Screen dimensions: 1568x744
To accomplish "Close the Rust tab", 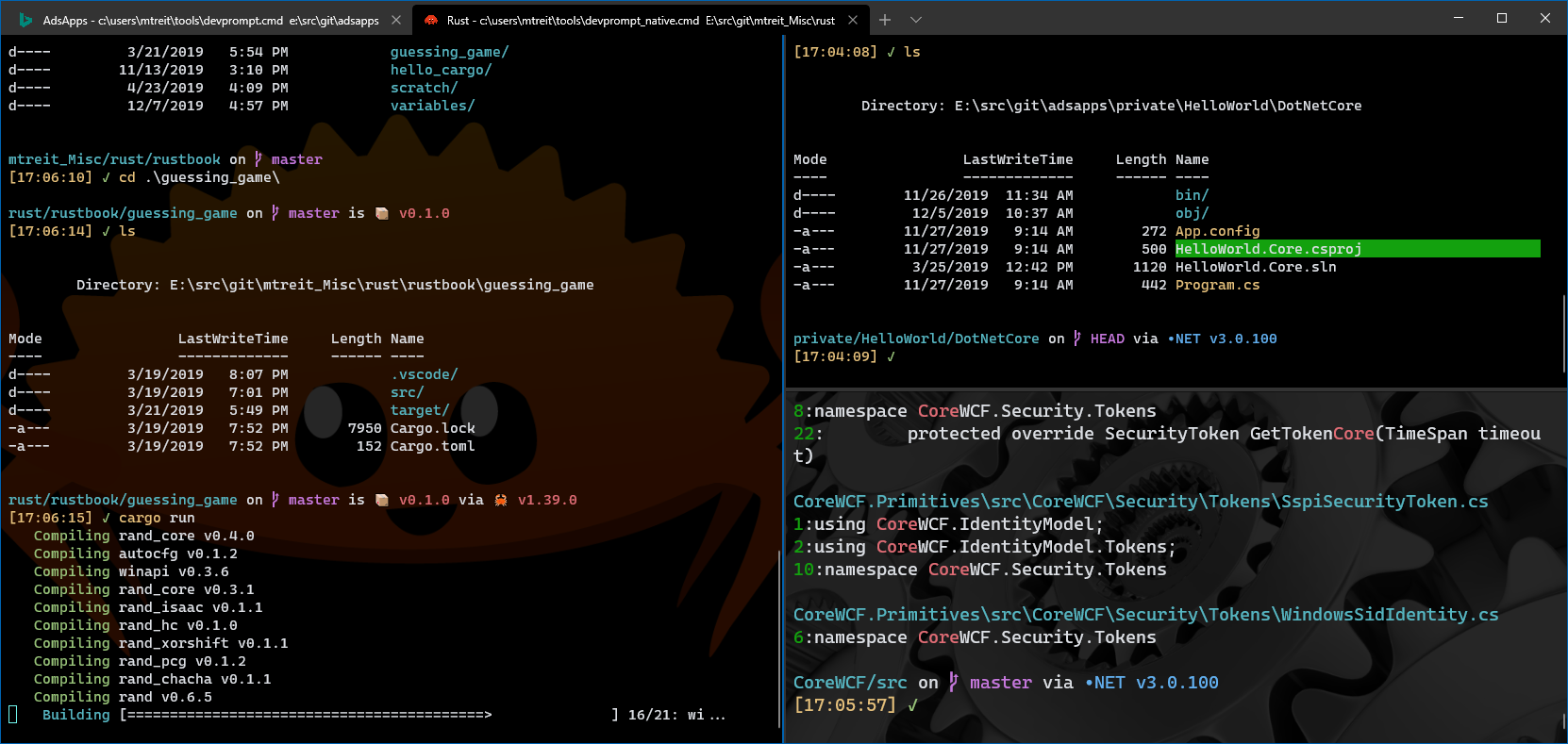I will [x=853, y=19].
